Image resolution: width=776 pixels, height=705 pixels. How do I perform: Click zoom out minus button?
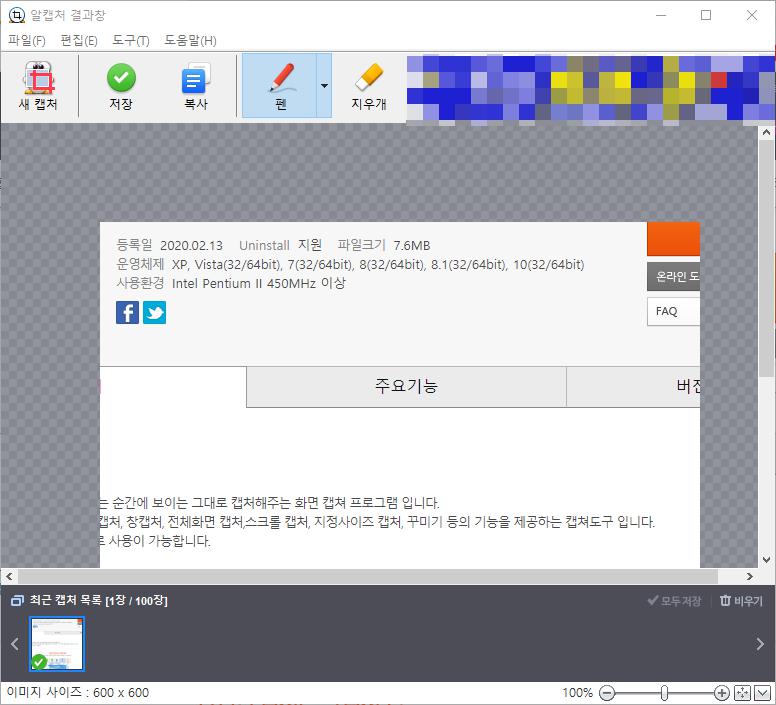[607, 693]
